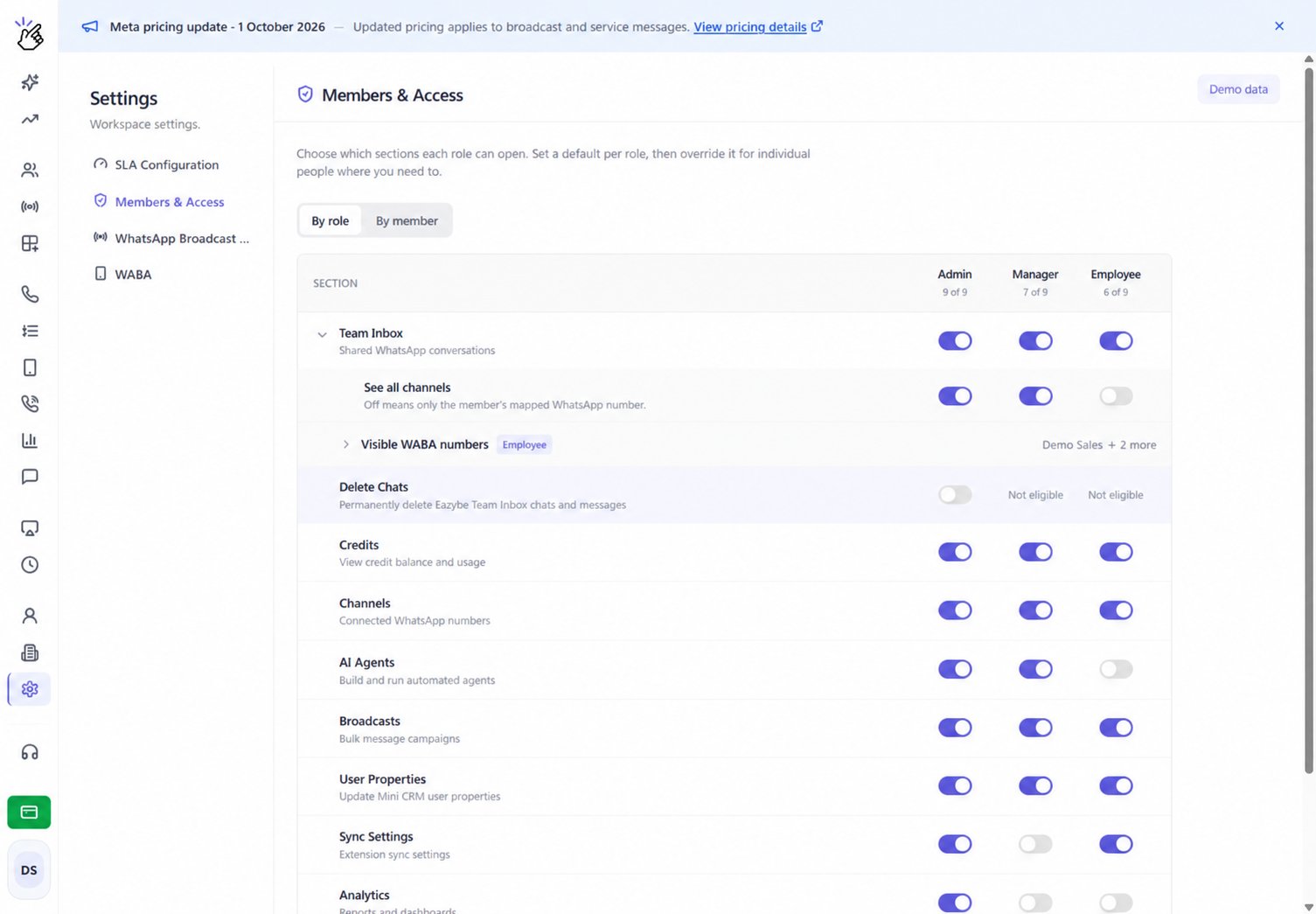Expand the Visible WABA numbers row
Image resolution: width=1316 pixels, height=914 pixels.
(346, 444)
